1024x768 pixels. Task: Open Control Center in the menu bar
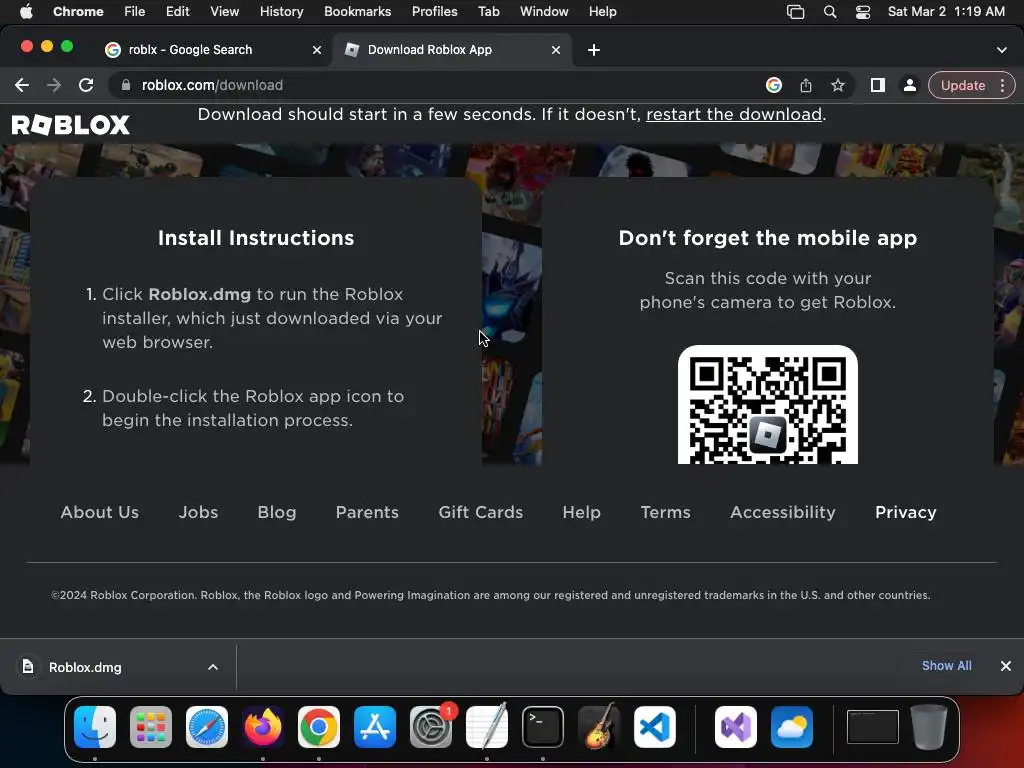click(x=863, y=12)
